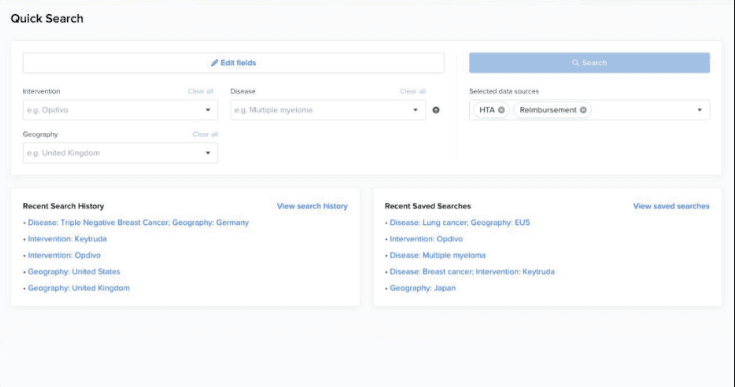Open recent search Geography: United Kingdom

coord(79,288)
